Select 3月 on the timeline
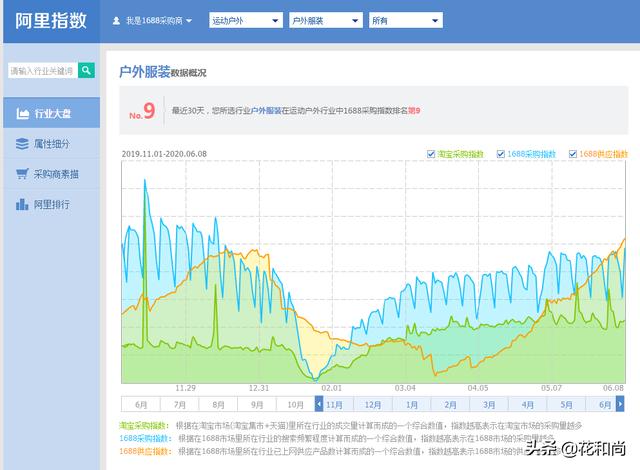 489,404
